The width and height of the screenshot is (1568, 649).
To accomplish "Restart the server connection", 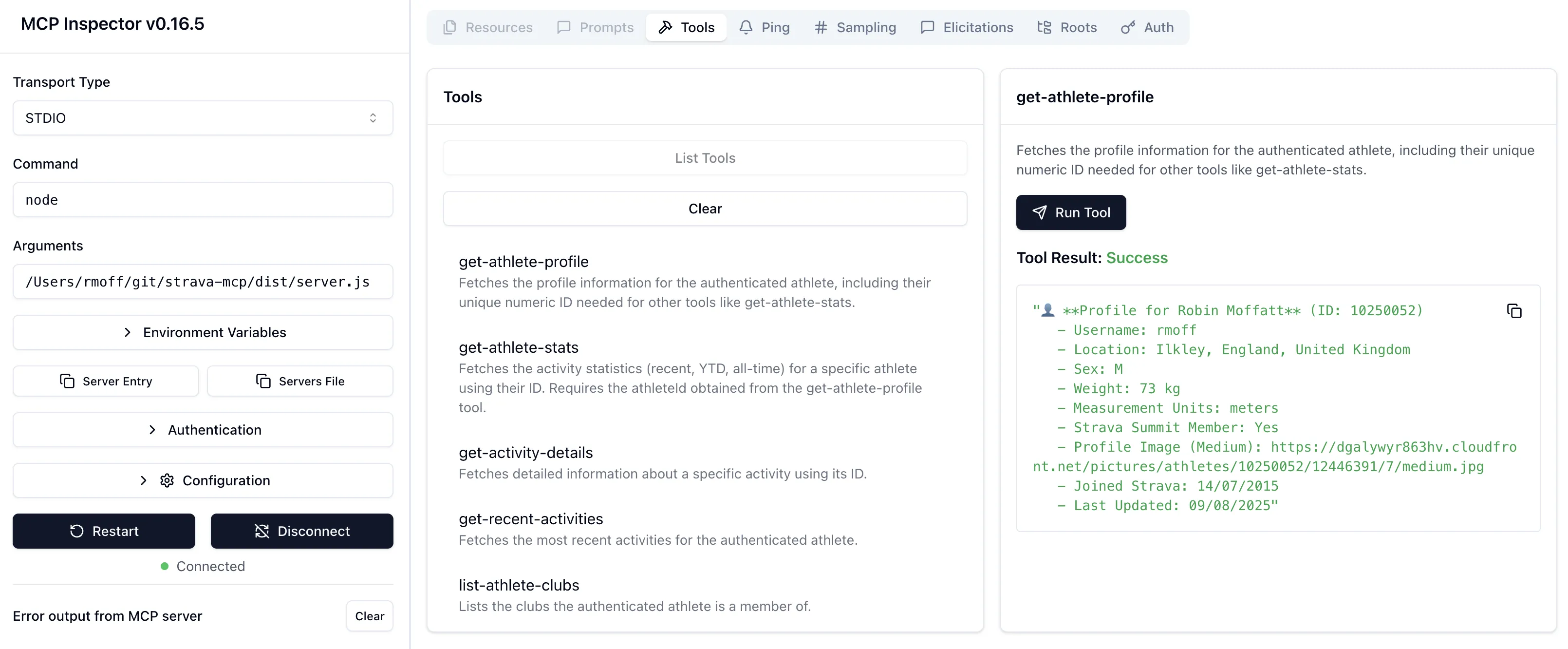I will [104, 531].
